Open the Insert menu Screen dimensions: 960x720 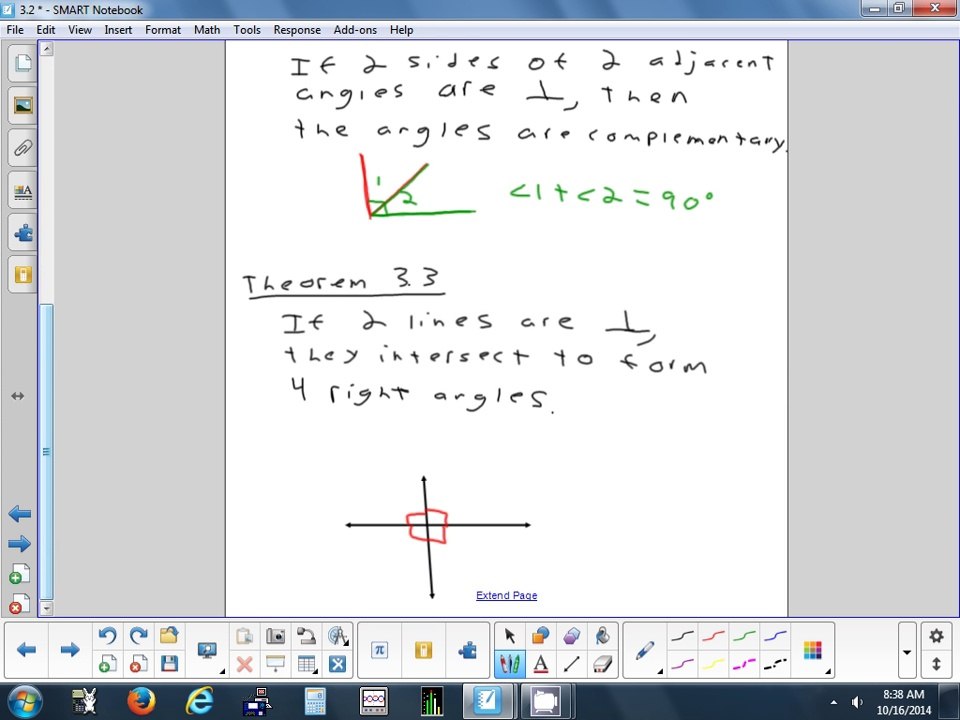(x=118, y=29)
